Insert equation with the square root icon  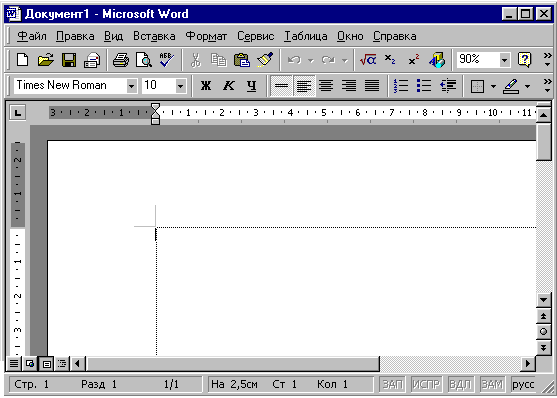point(368,60)
